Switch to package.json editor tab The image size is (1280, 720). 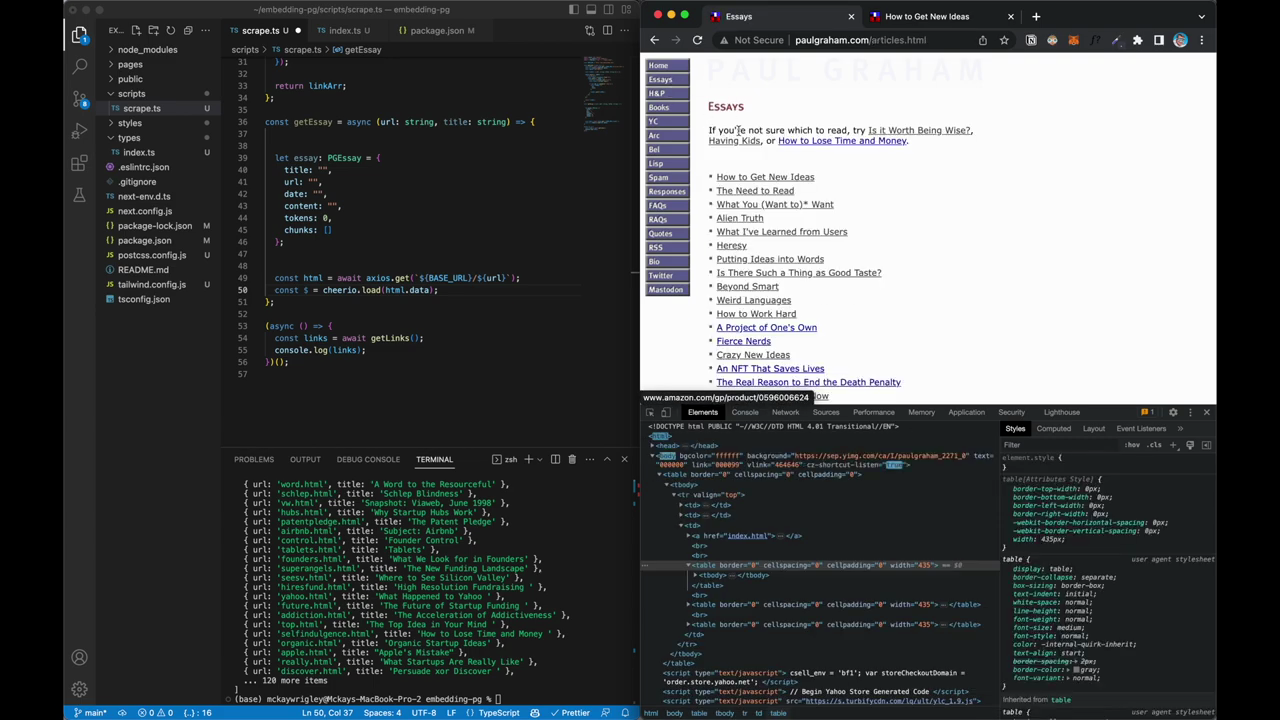(x=437, y=30)
